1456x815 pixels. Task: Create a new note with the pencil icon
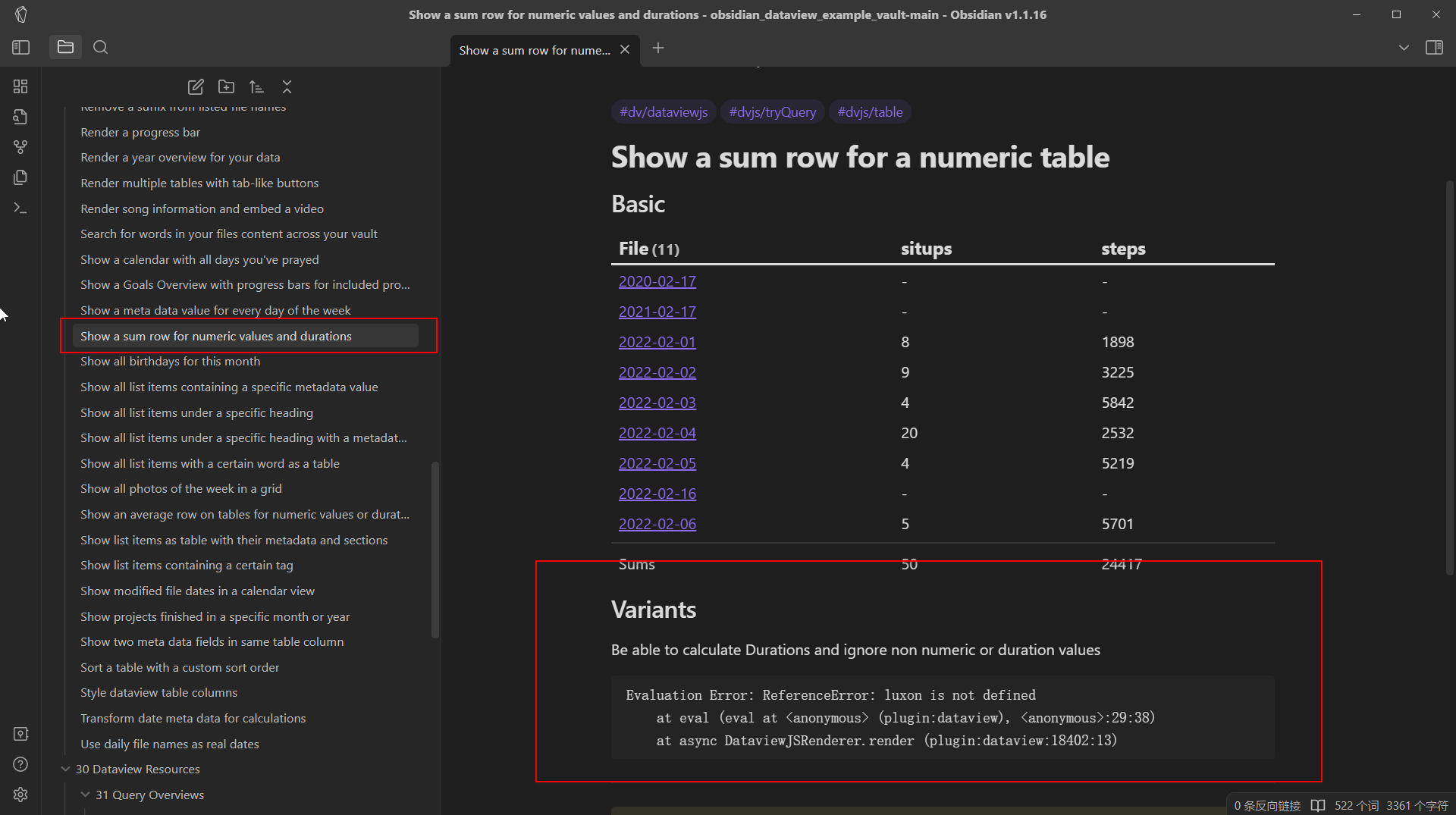pos(196,86)
